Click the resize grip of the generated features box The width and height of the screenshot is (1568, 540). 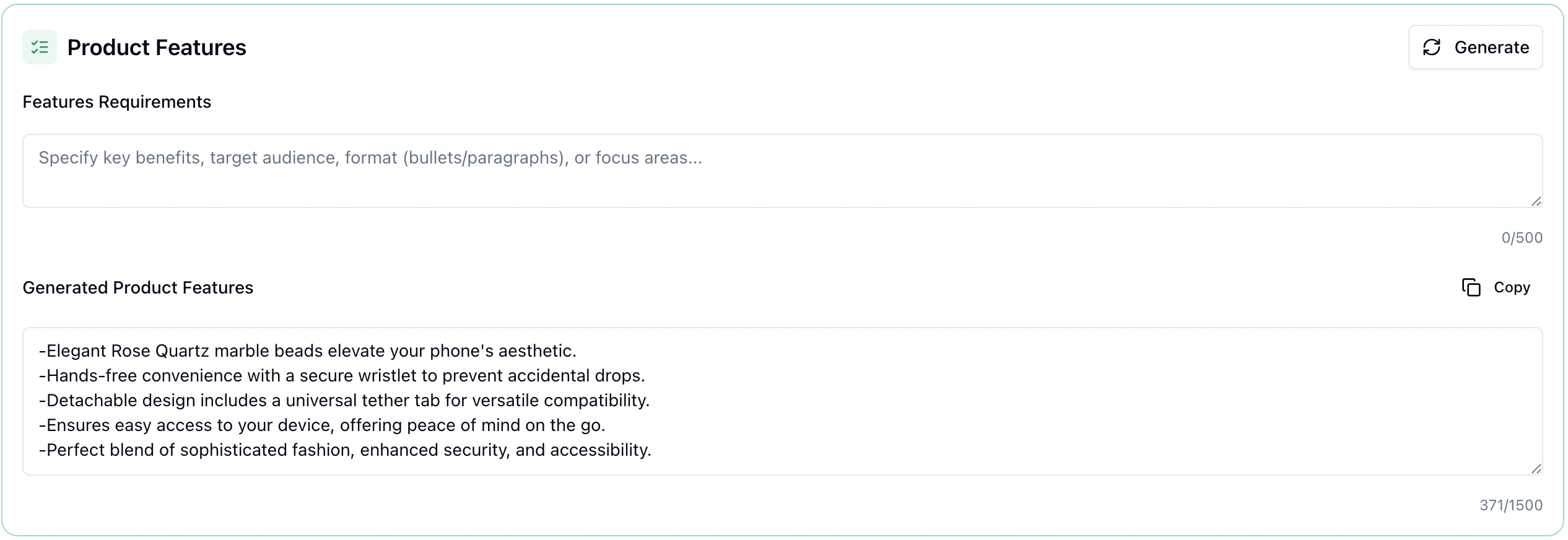coord(1535,469)
